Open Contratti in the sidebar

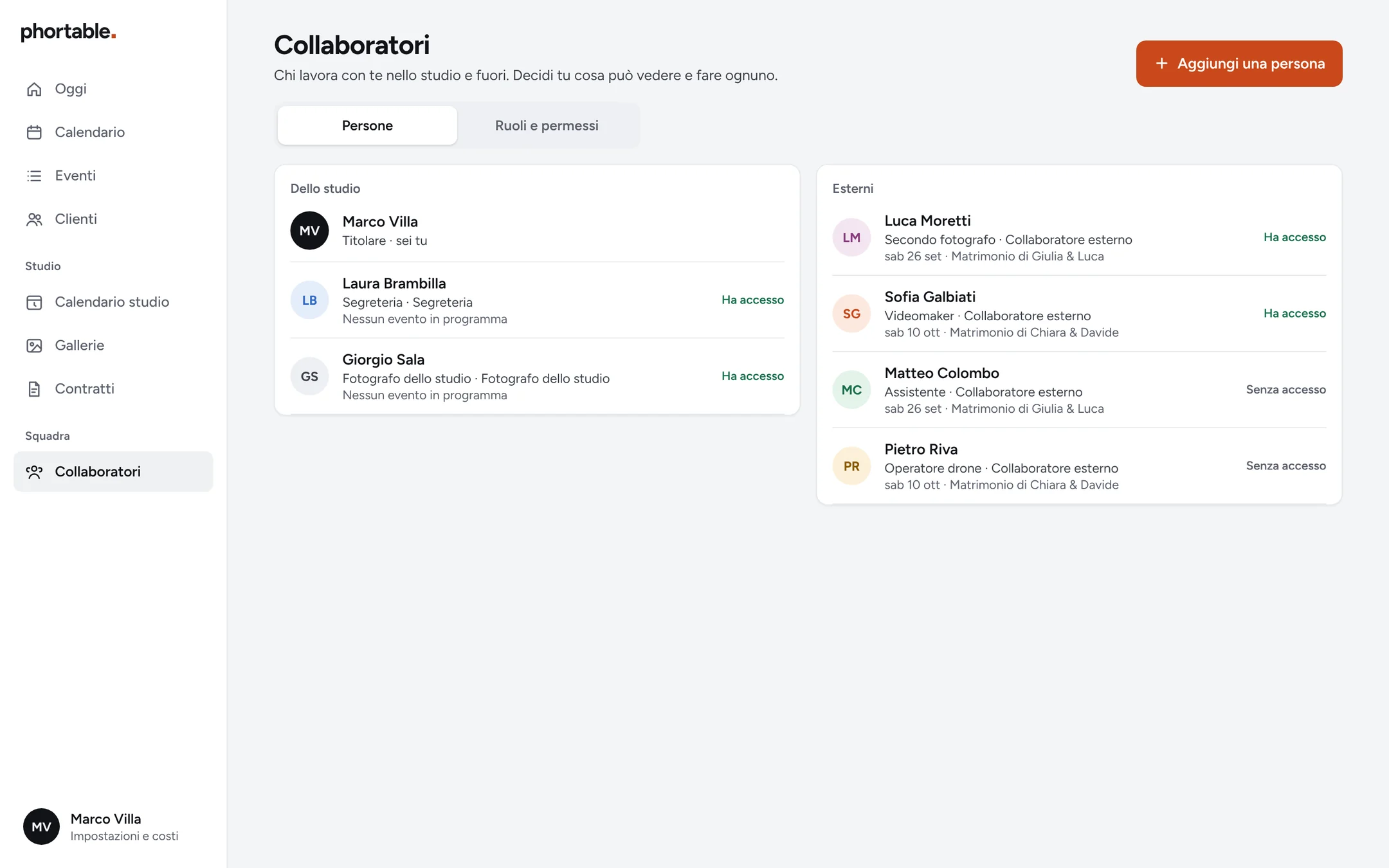pyautogui.click(x=113, y=389)
